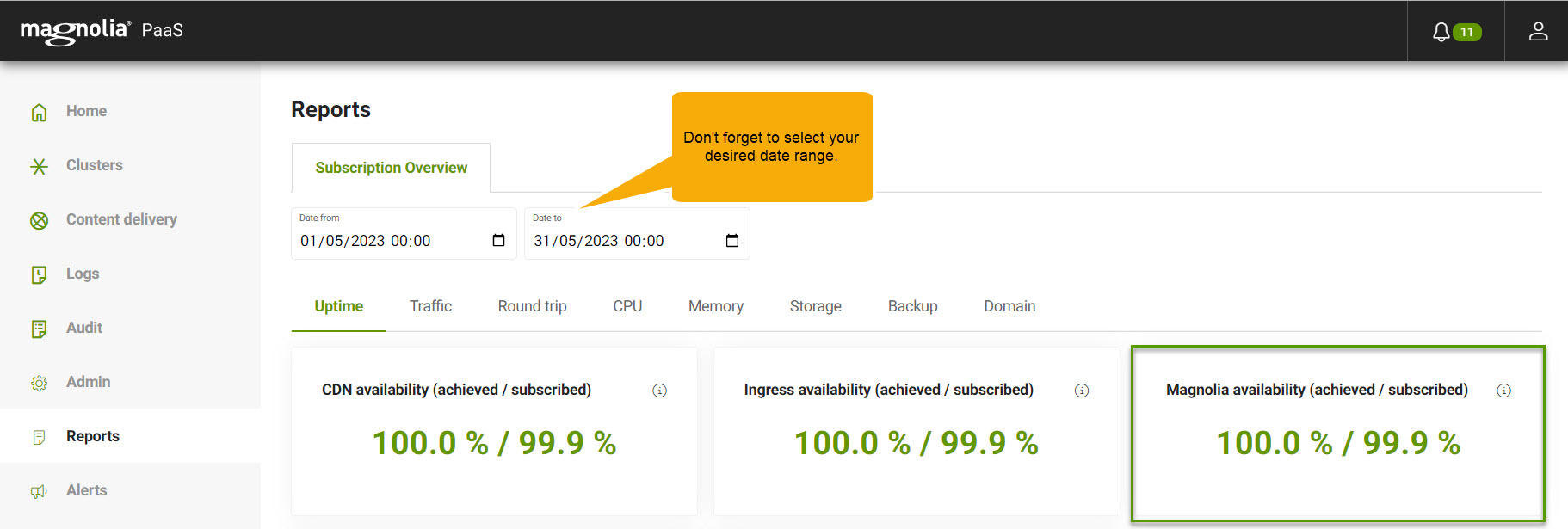Show info for Ingress availability card
The height and width of the screenshot is (529, 1568).
pyautogui.click(x=1082, y=391)
